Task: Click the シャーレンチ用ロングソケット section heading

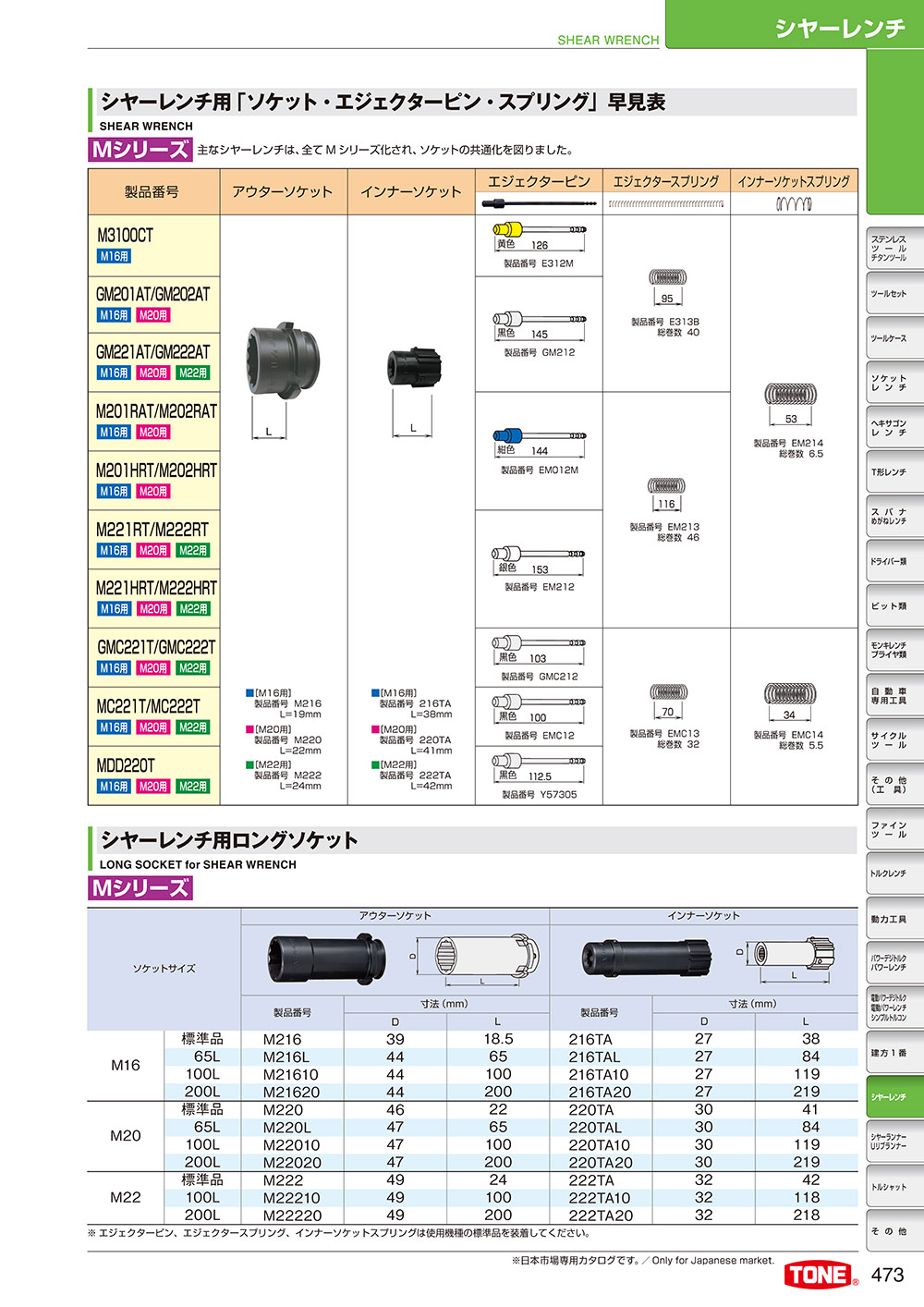Action: click(x=229, y=840)
